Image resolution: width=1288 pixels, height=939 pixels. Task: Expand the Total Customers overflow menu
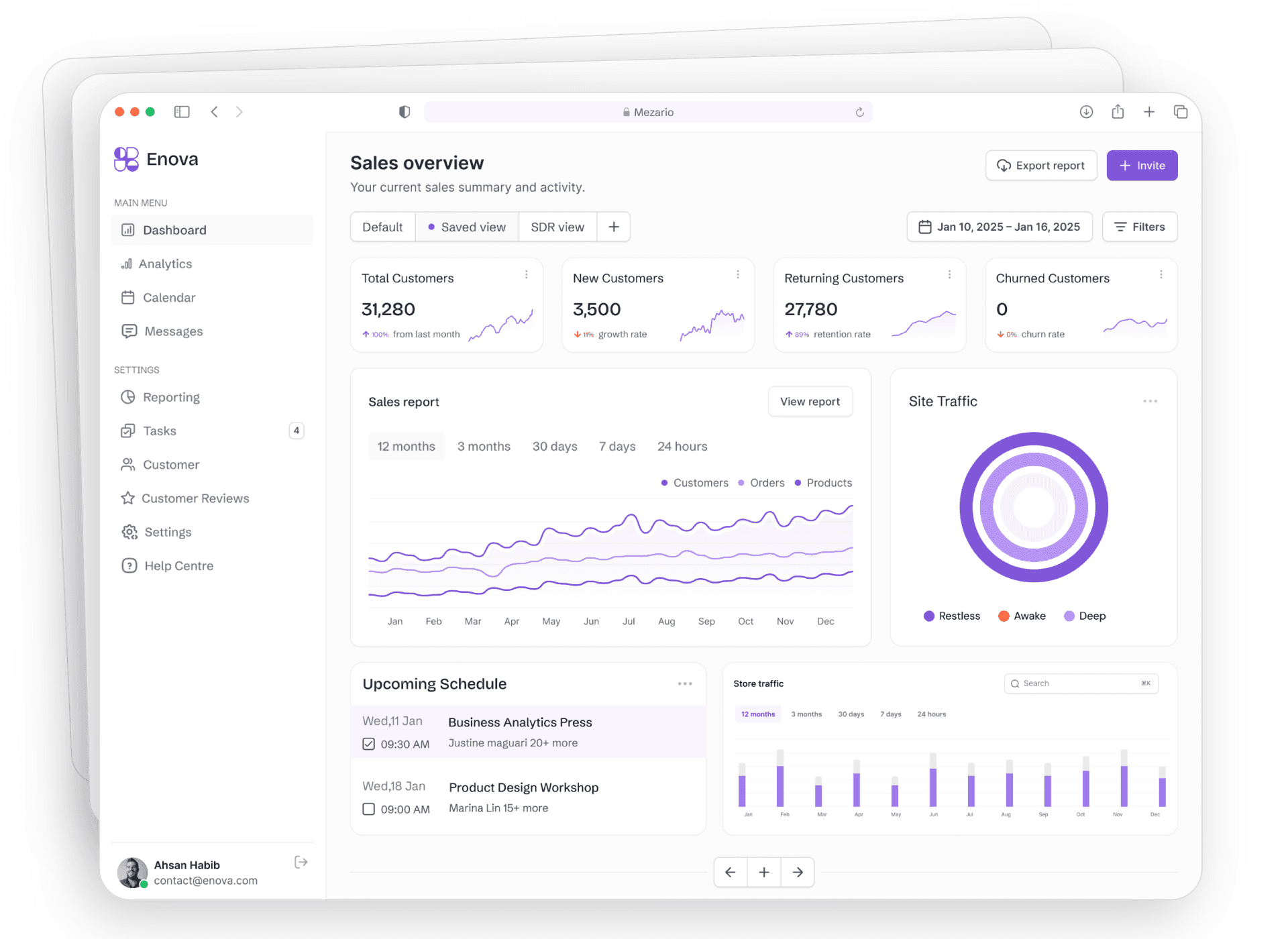pyautogui.click(x=527, y=276)
